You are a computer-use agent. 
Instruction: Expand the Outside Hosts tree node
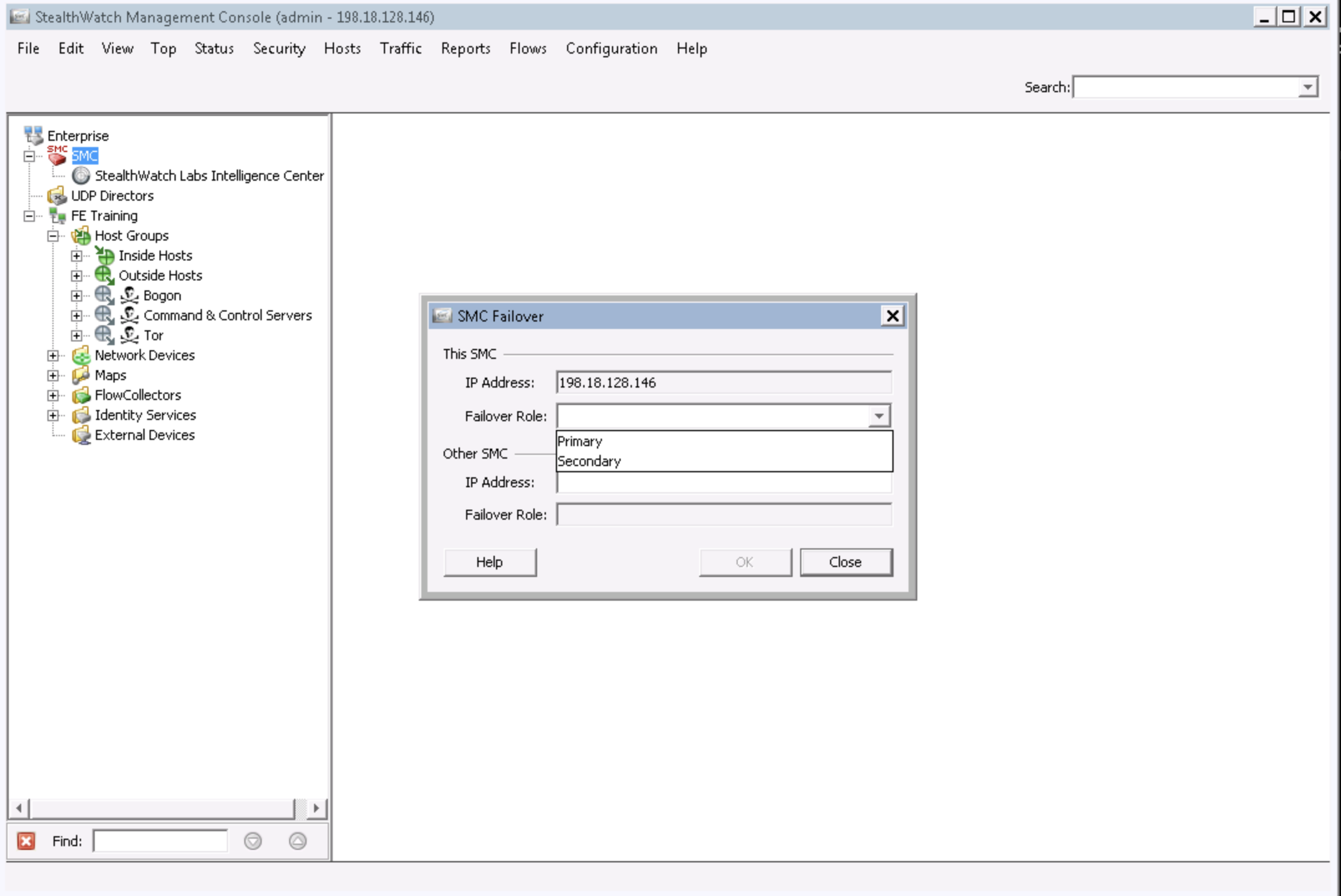(77, 275)
